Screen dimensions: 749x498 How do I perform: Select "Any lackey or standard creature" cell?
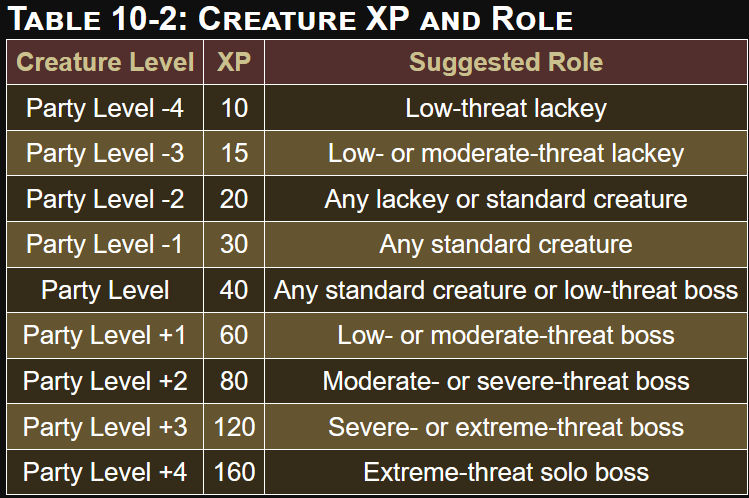coord(506,198)
